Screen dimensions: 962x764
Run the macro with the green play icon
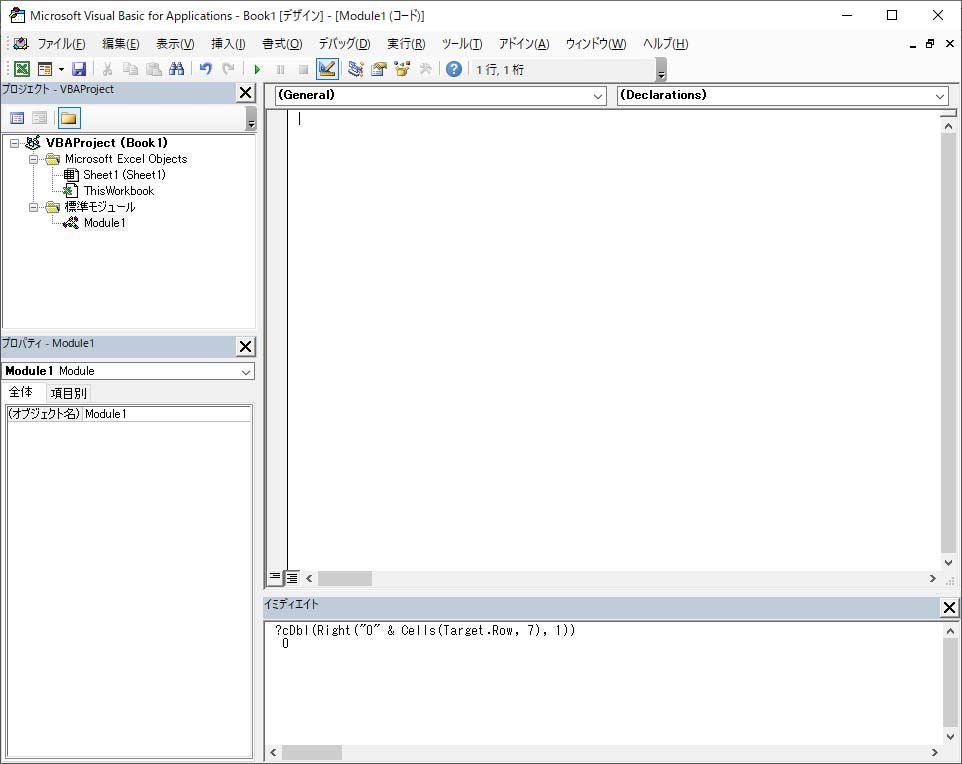point(257,69)
